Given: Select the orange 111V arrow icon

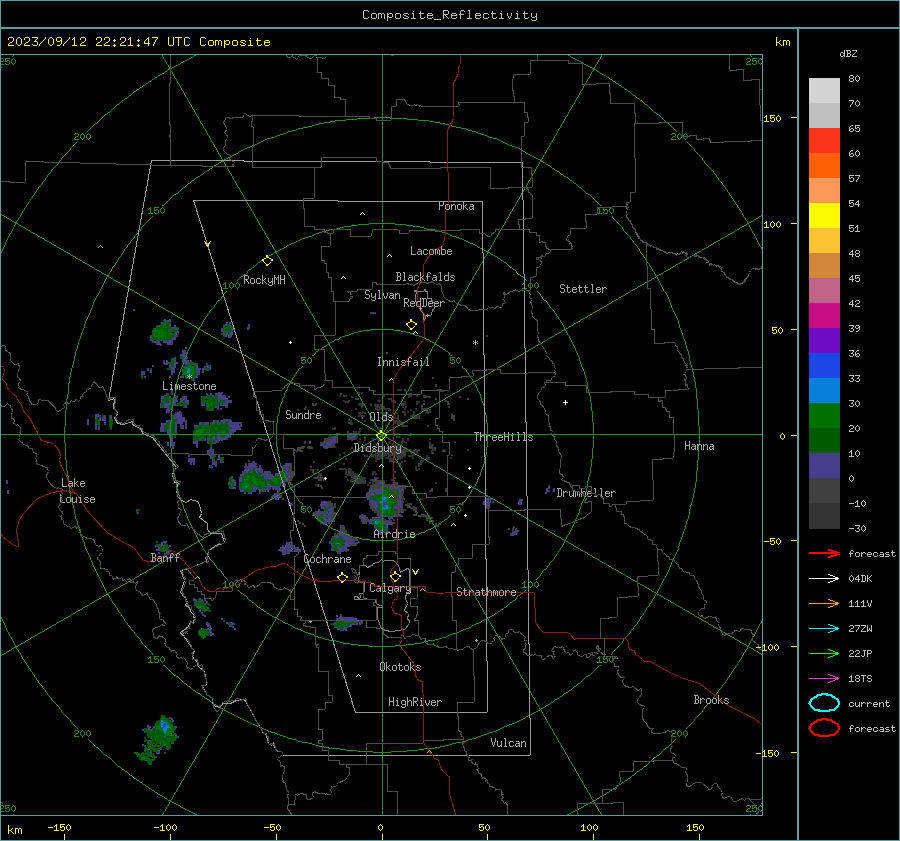Looking at the screenshot, I should tap(824, 603).
